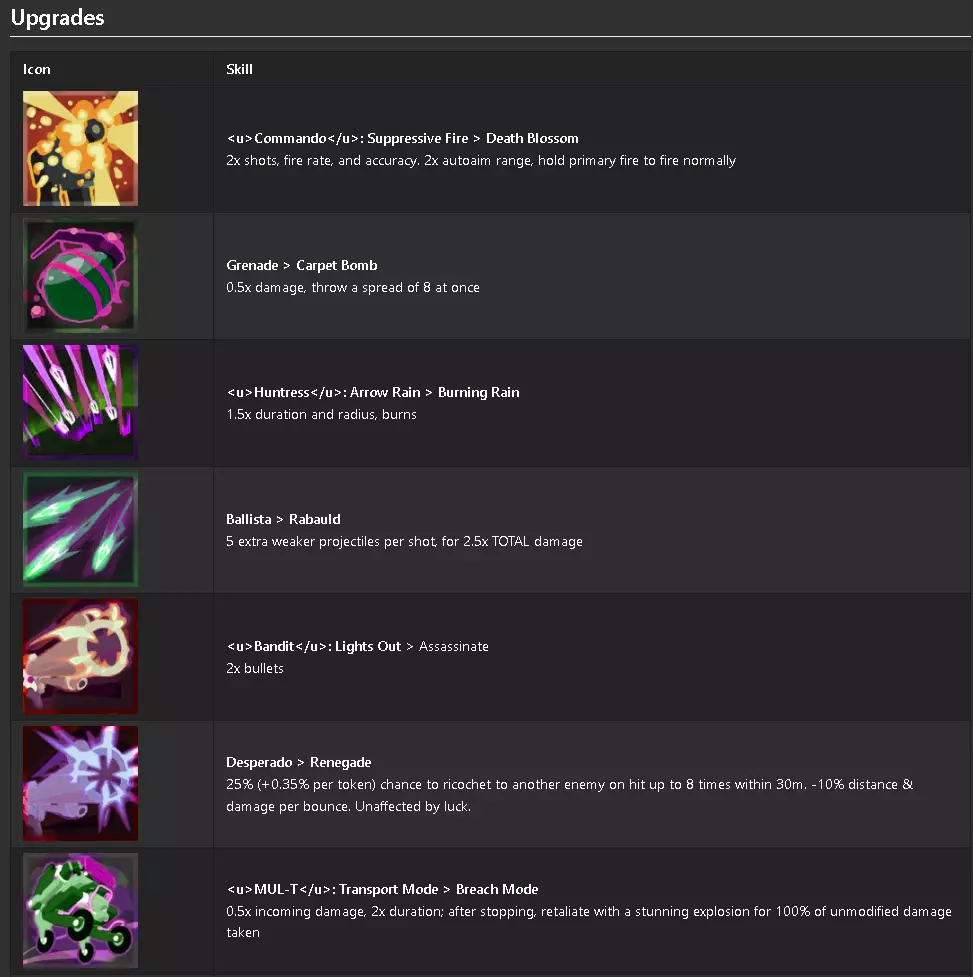Image resolution: width=973 pixels, height=977 pixels.
Task: Select the purple Burning Rain arrows icon
Action: [x=81, y=402]
